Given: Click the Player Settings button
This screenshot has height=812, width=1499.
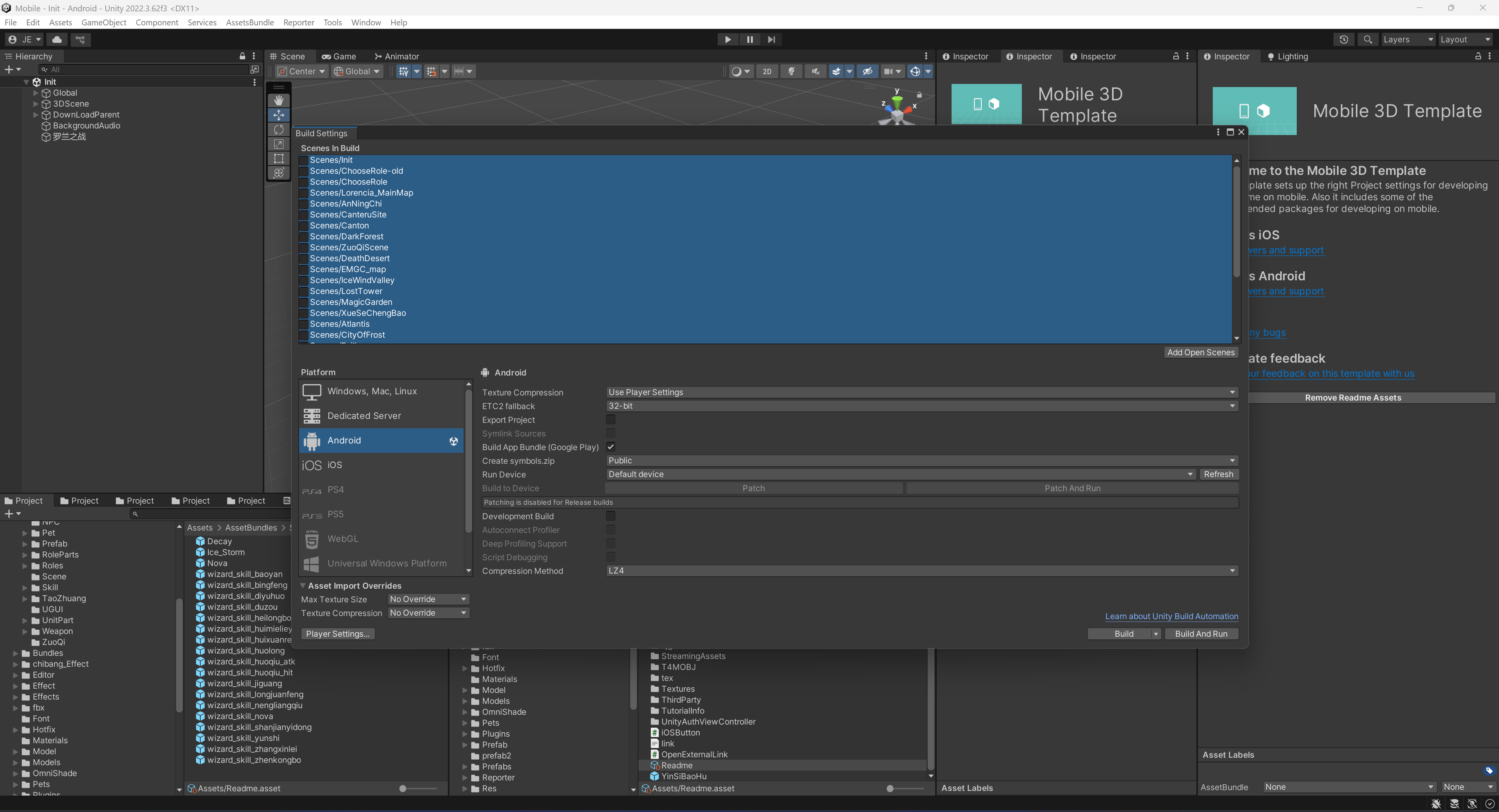Looking at the screenshot, I should point(337,634).
